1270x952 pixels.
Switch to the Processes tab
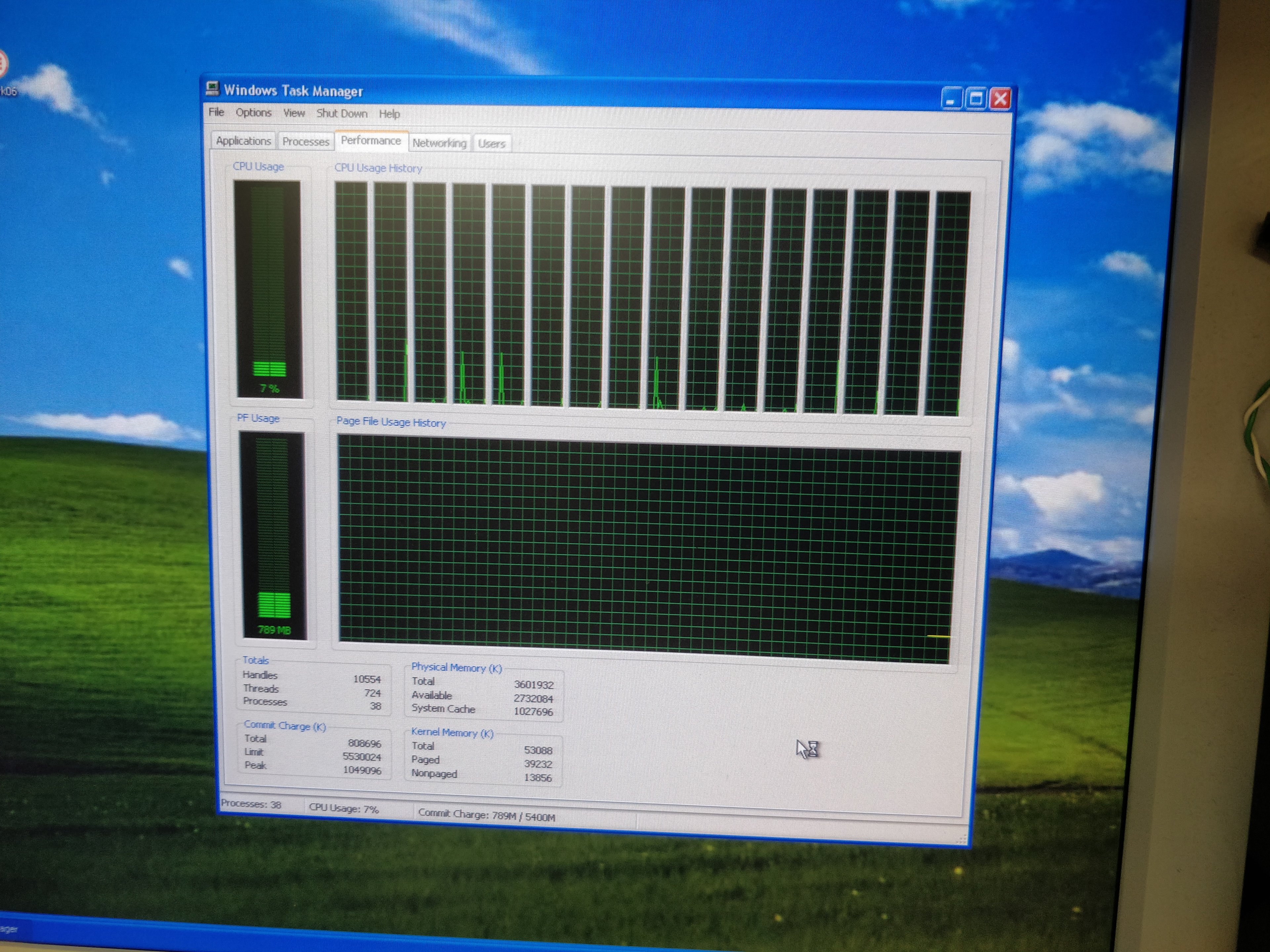(306, 142)
